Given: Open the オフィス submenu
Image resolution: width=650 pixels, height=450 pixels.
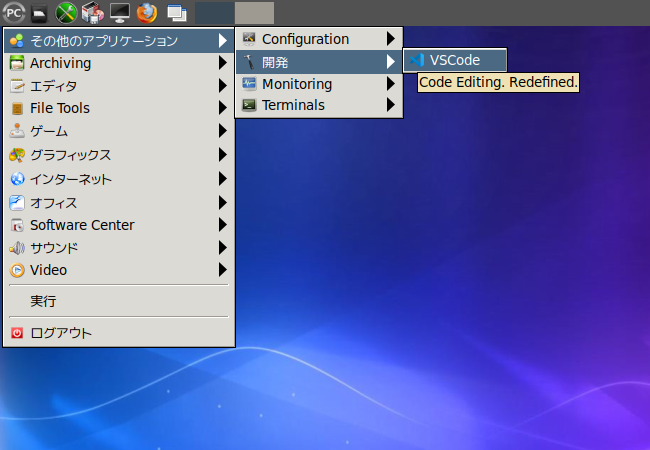Looking at the screenshot, I should (119, 203).
